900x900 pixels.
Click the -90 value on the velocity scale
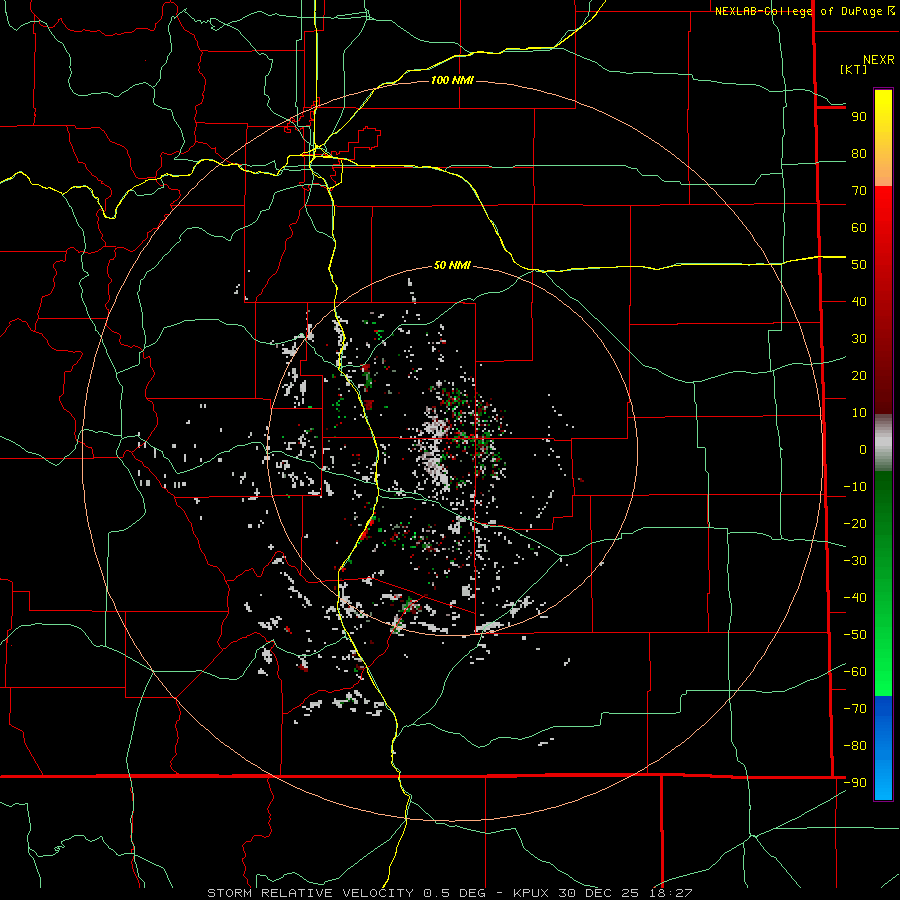(x=855, y=783)
